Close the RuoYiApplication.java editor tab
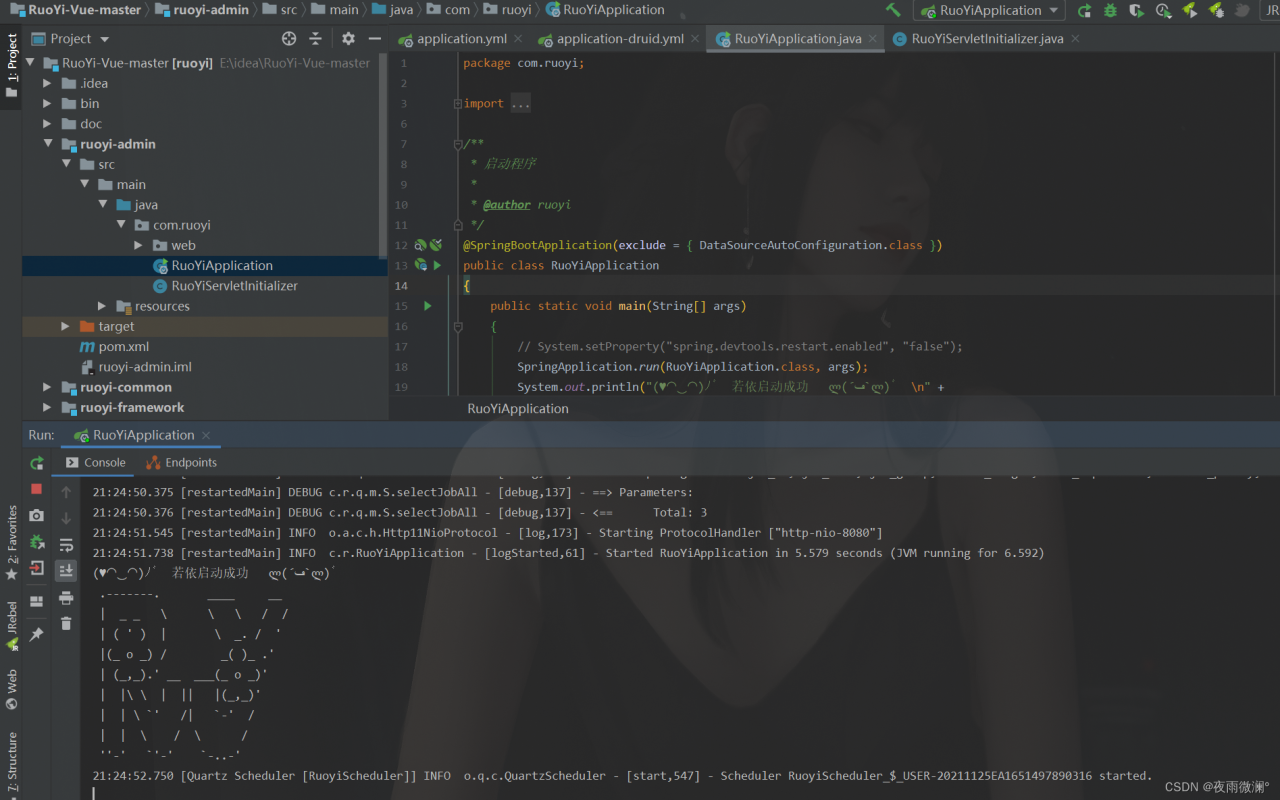 (x=872, y=39)
